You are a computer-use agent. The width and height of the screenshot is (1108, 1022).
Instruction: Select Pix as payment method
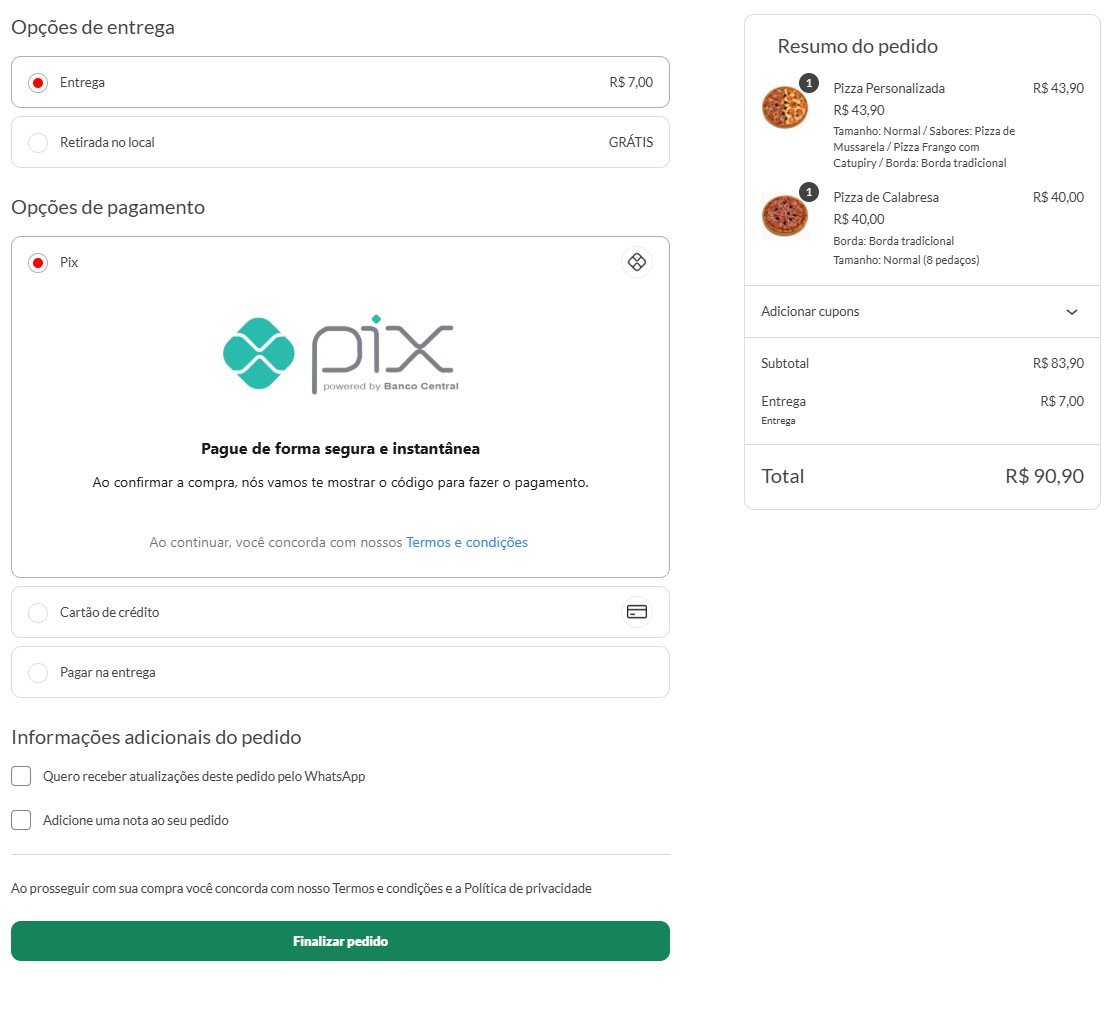(38, 263)
